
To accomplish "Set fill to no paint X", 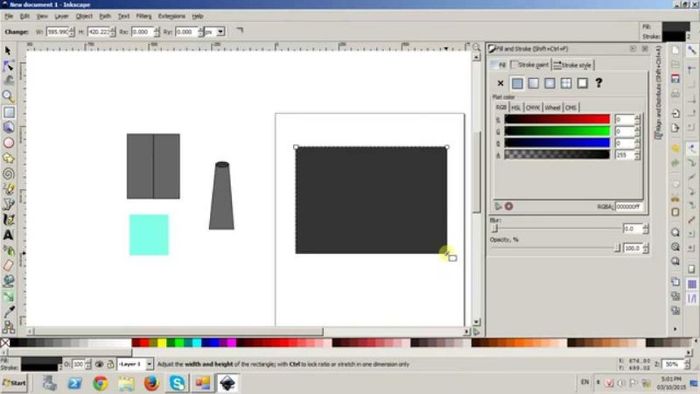I will click(x=500, y=83).
